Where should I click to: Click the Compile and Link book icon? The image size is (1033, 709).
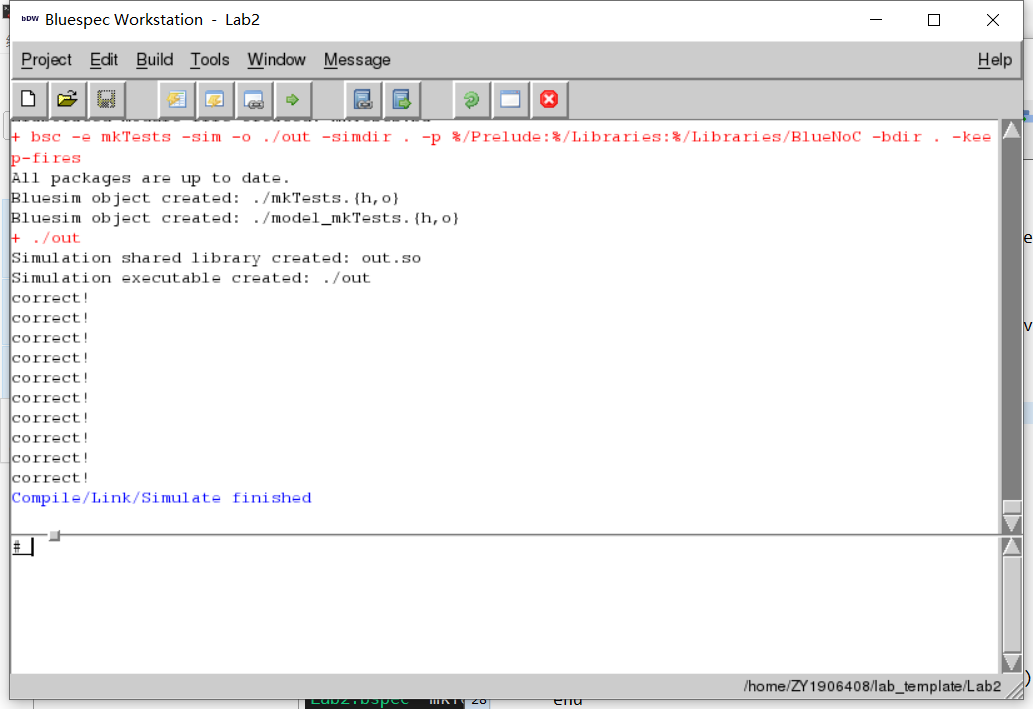[363, 99]
